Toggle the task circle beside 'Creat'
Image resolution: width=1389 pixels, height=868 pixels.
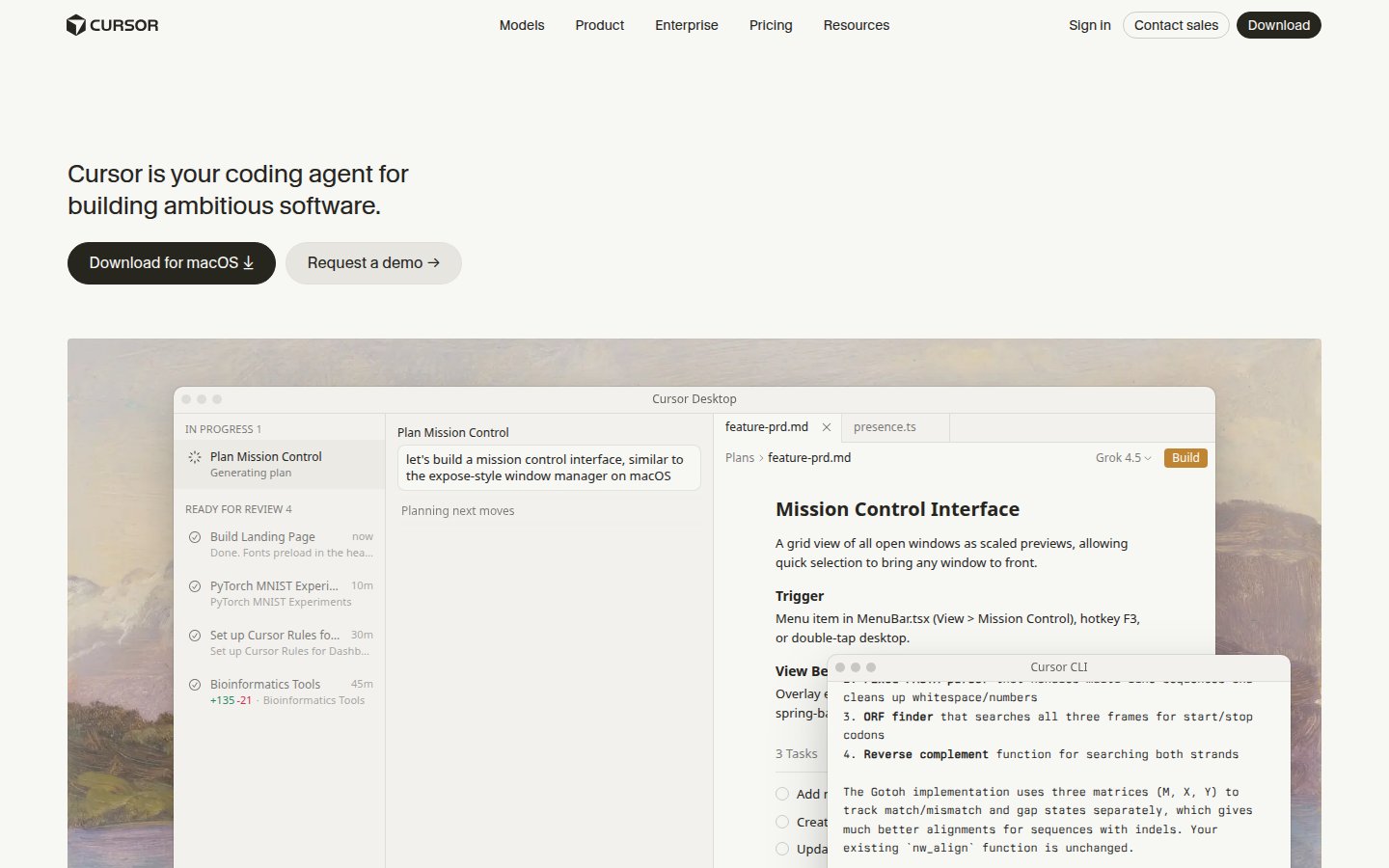click(782, 822)
